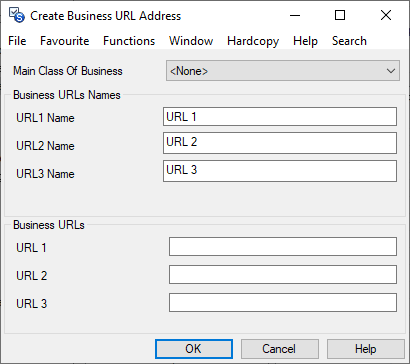The width and height of the screenshot is (410, 364).
Task: Focus the URL 2 address input
Action: [283, 275]
